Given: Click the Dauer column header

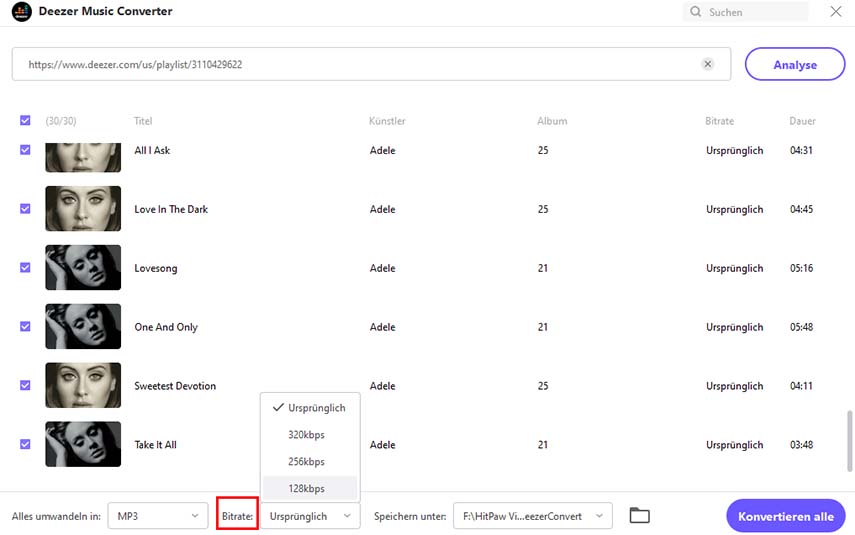Looking at the screenshot, I should 802,121.
